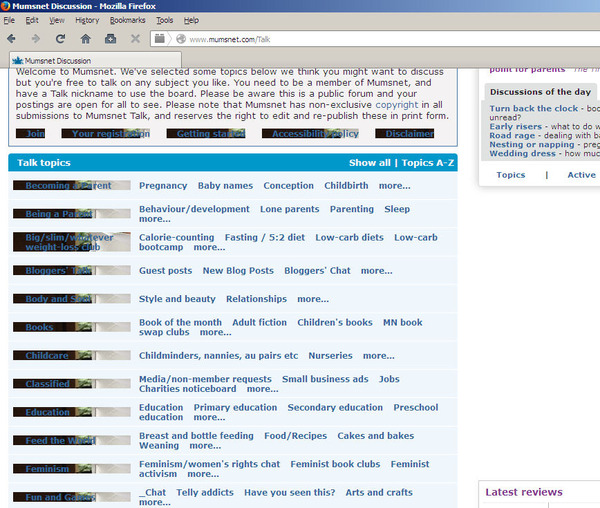Click the Firefox logo in title bar

click(x=5, y=6)
